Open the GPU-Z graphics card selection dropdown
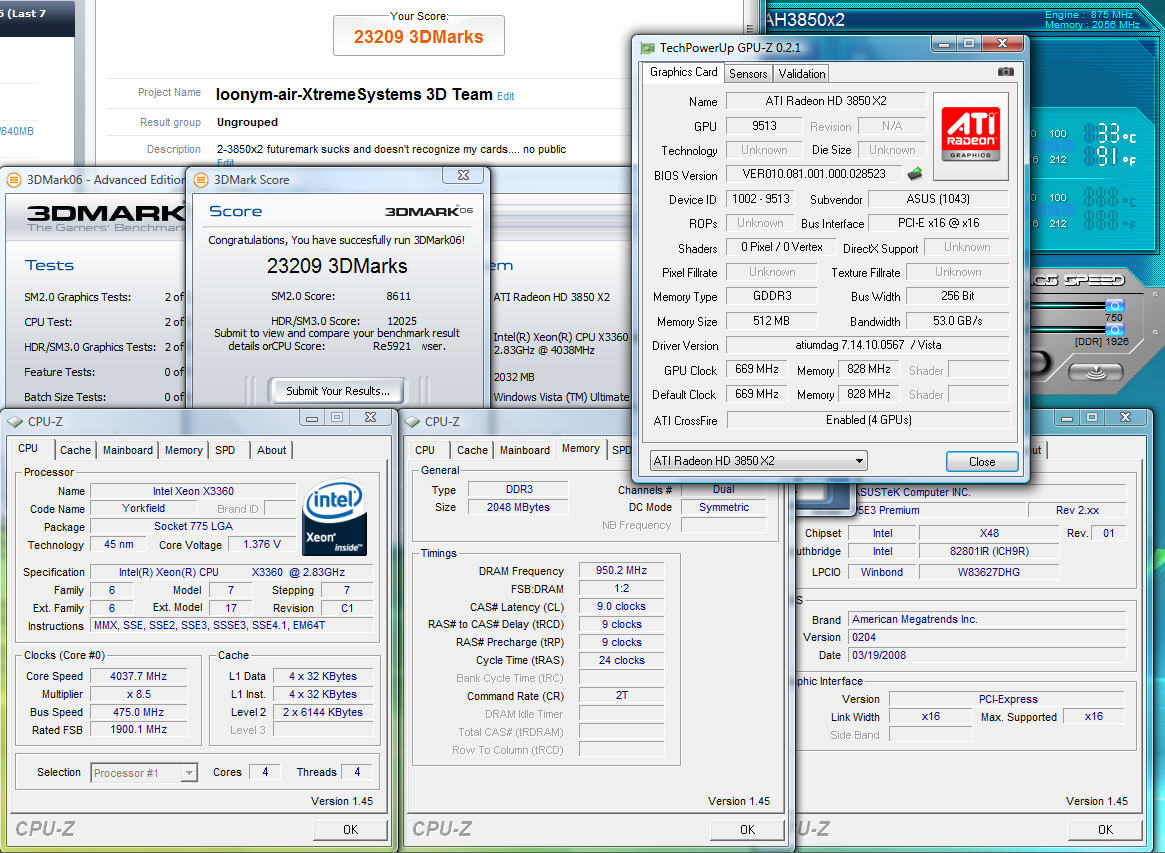 point(759,461)
